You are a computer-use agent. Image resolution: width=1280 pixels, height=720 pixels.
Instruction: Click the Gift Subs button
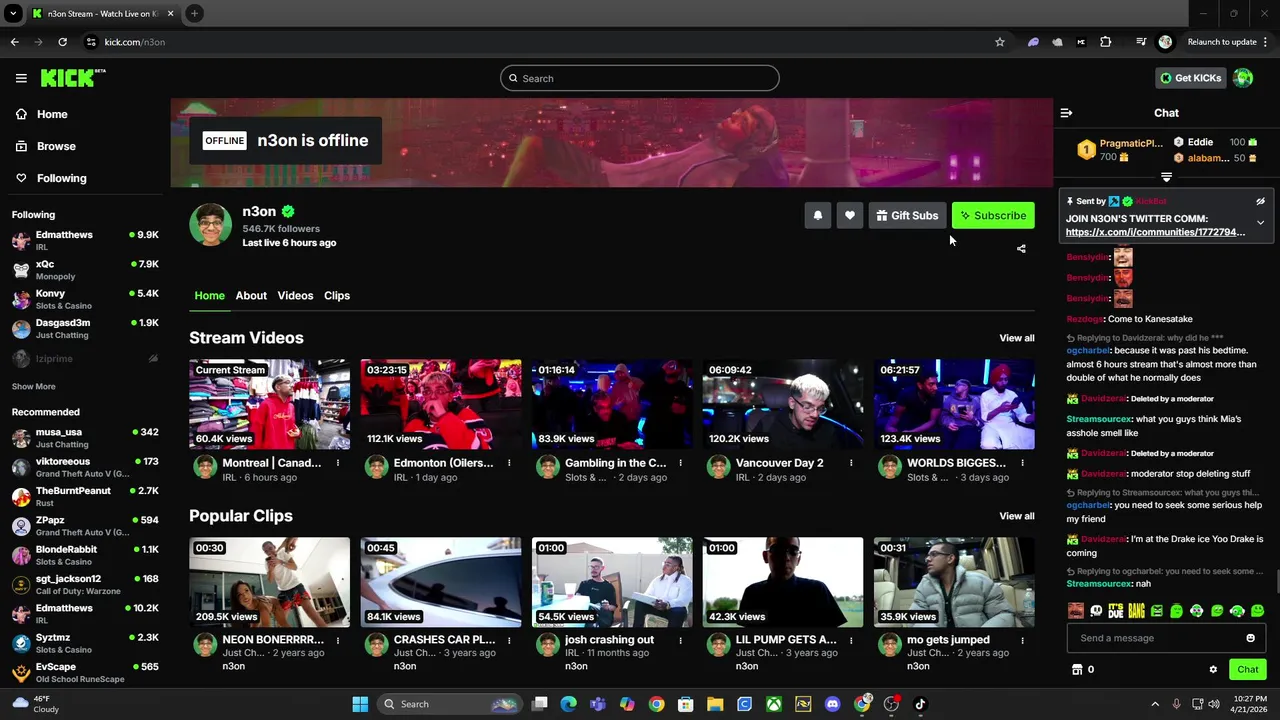(x=907, y=216)
